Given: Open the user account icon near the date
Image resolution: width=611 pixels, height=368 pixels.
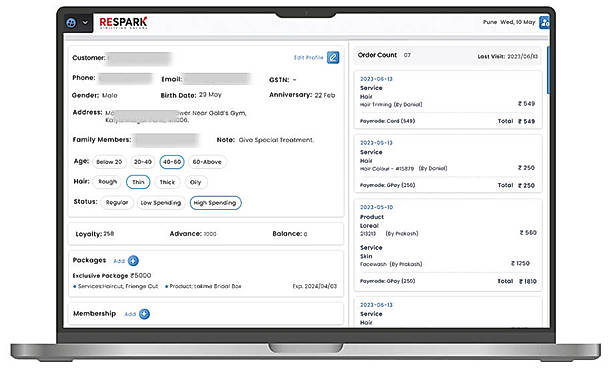Looking at the screenshot, I should point(544,23).
